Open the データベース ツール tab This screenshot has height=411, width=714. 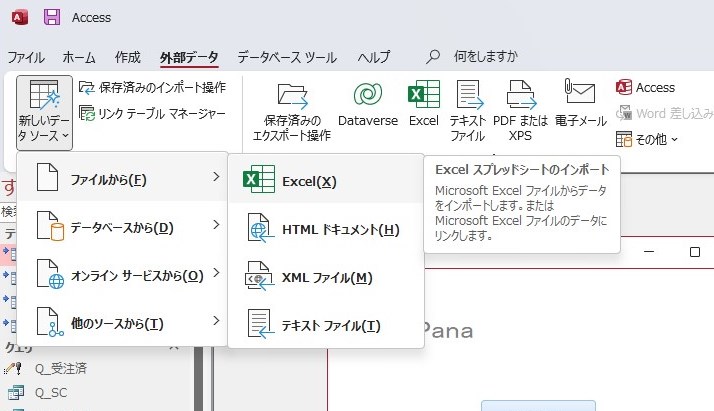point(287,57)
